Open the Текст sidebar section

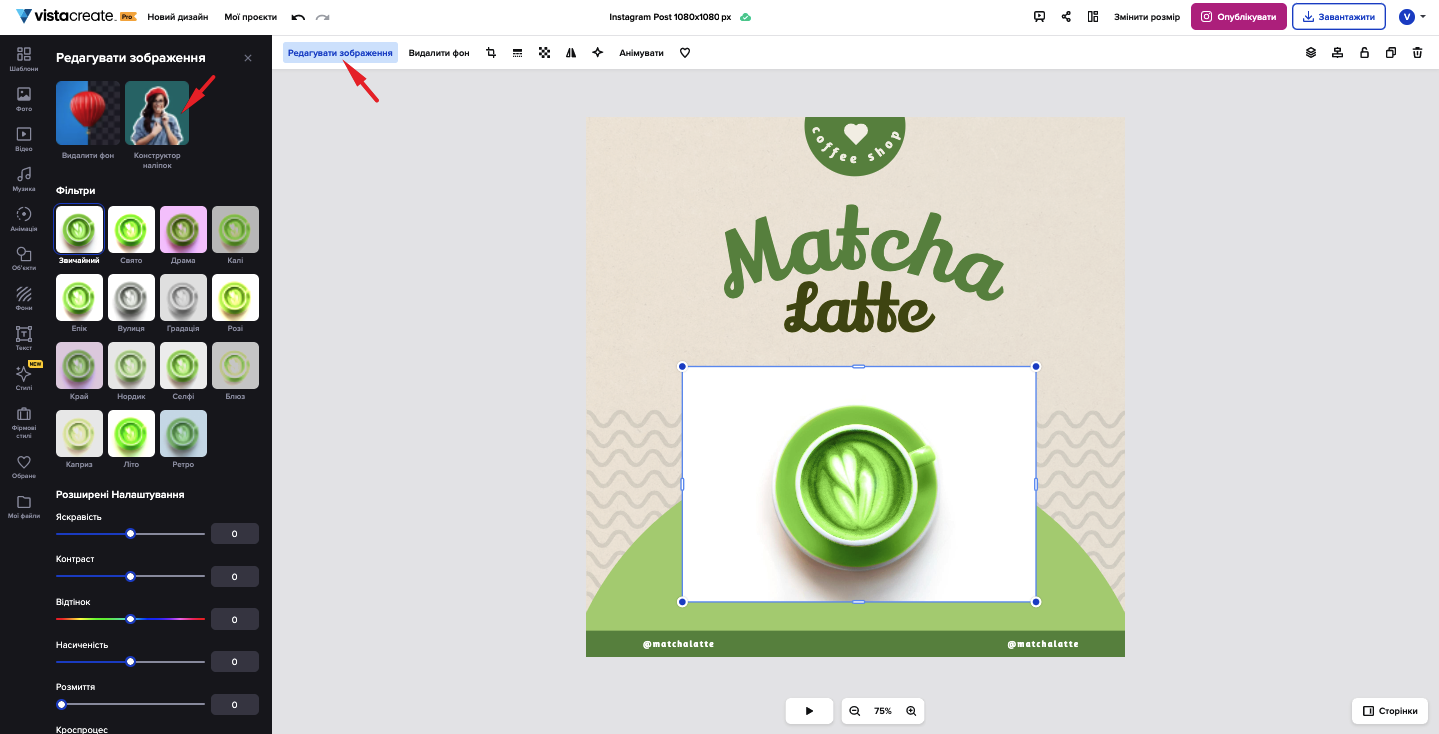coord(24,338)
